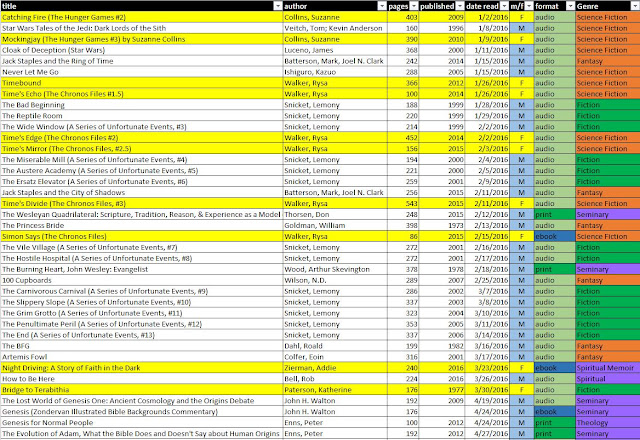
Task: Select 'The BFG' title cell
Action: [142, 346]
